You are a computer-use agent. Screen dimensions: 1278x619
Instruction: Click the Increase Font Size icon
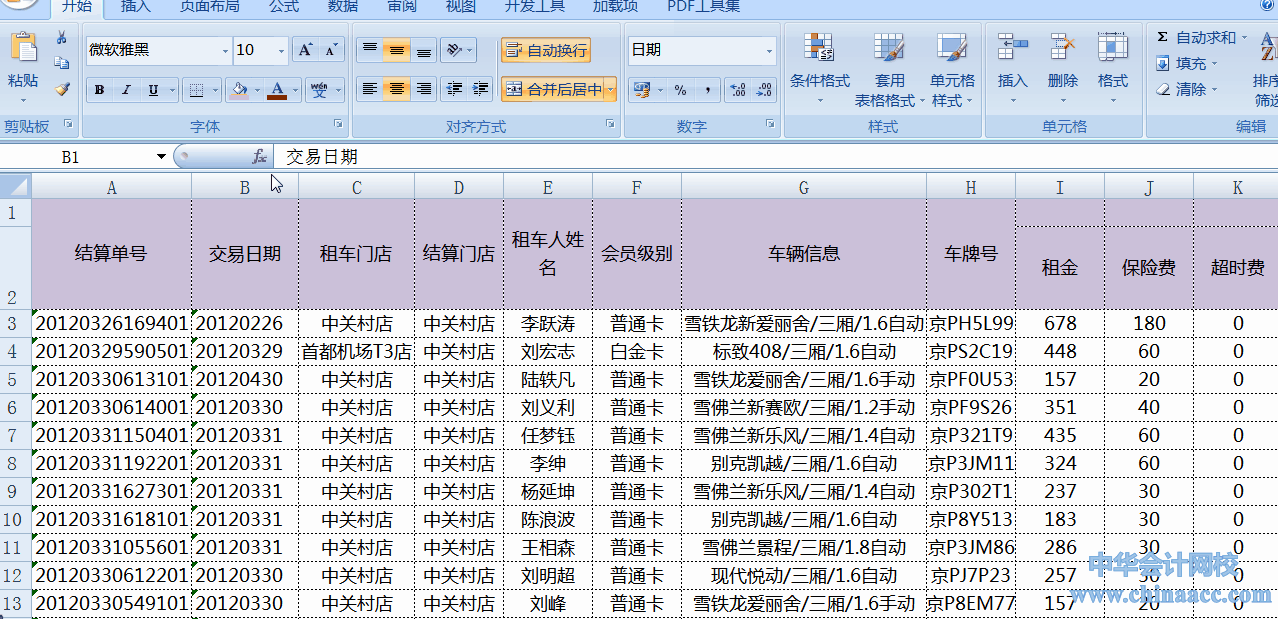pos(306,50)
